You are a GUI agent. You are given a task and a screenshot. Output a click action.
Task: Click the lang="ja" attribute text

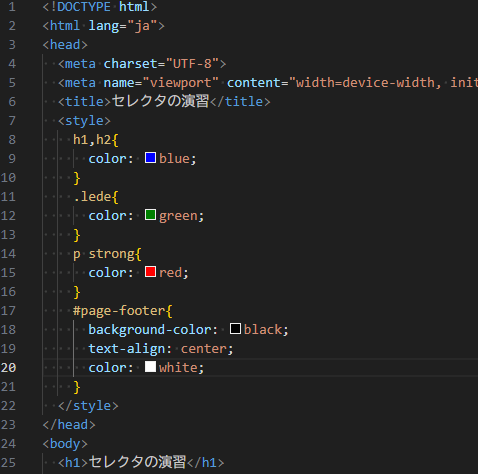coord(123,26)
